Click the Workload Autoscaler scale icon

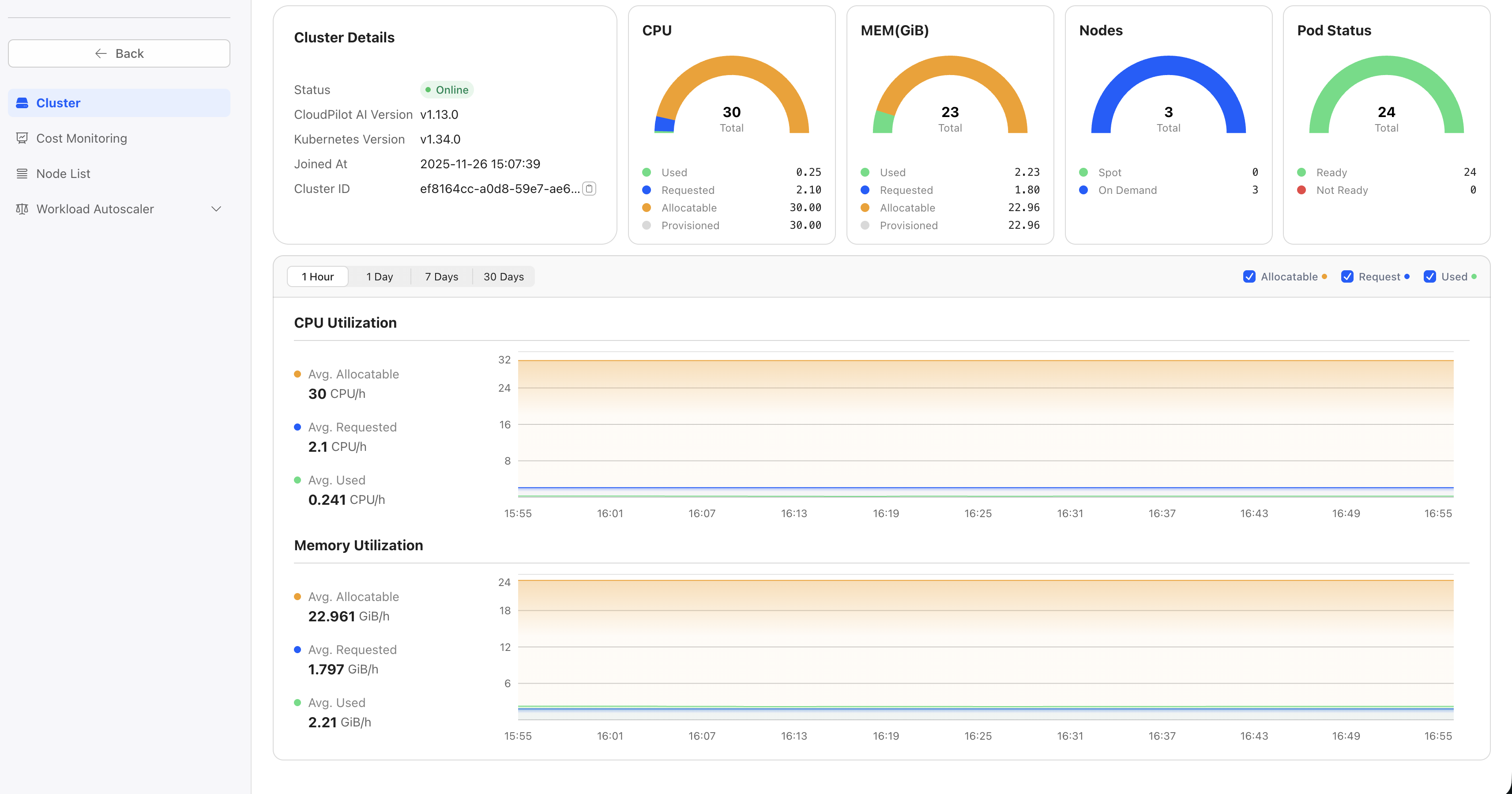pyautogui.click(x=23, y=209)
